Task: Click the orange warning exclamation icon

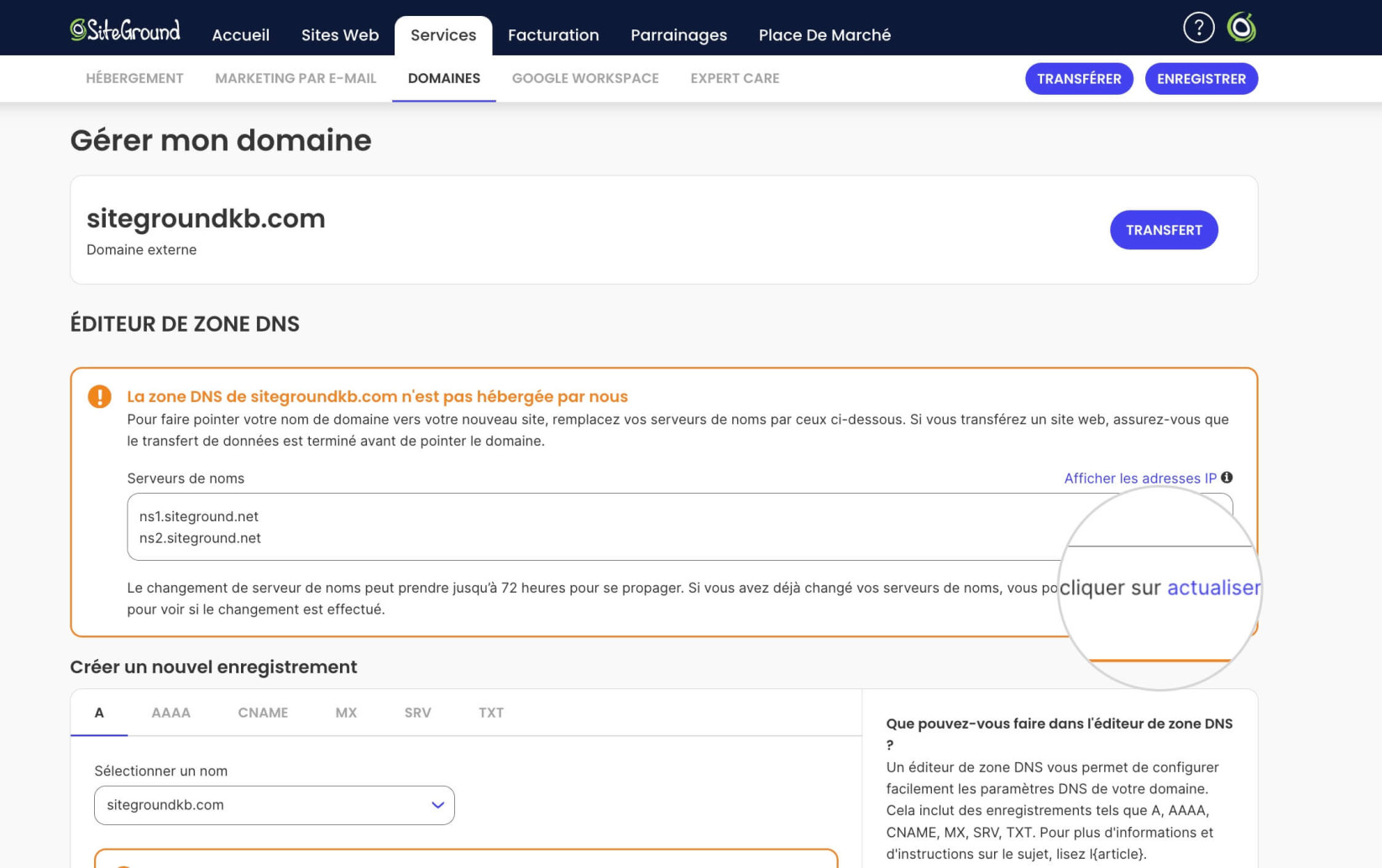Action: click(x=99, y=396)
